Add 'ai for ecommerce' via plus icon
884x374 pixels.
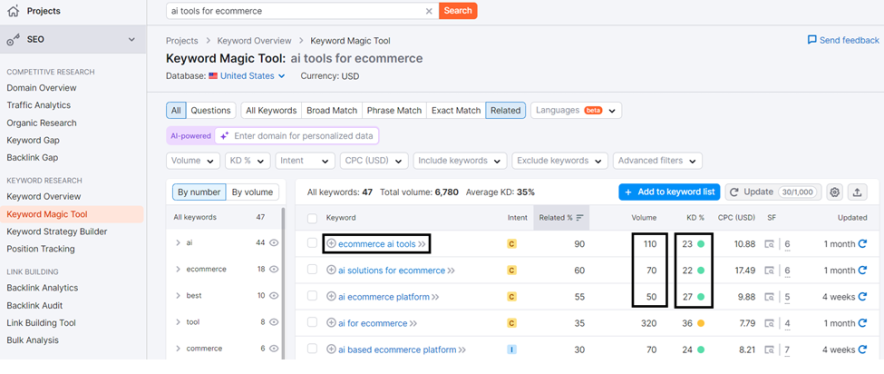(332, 323)
